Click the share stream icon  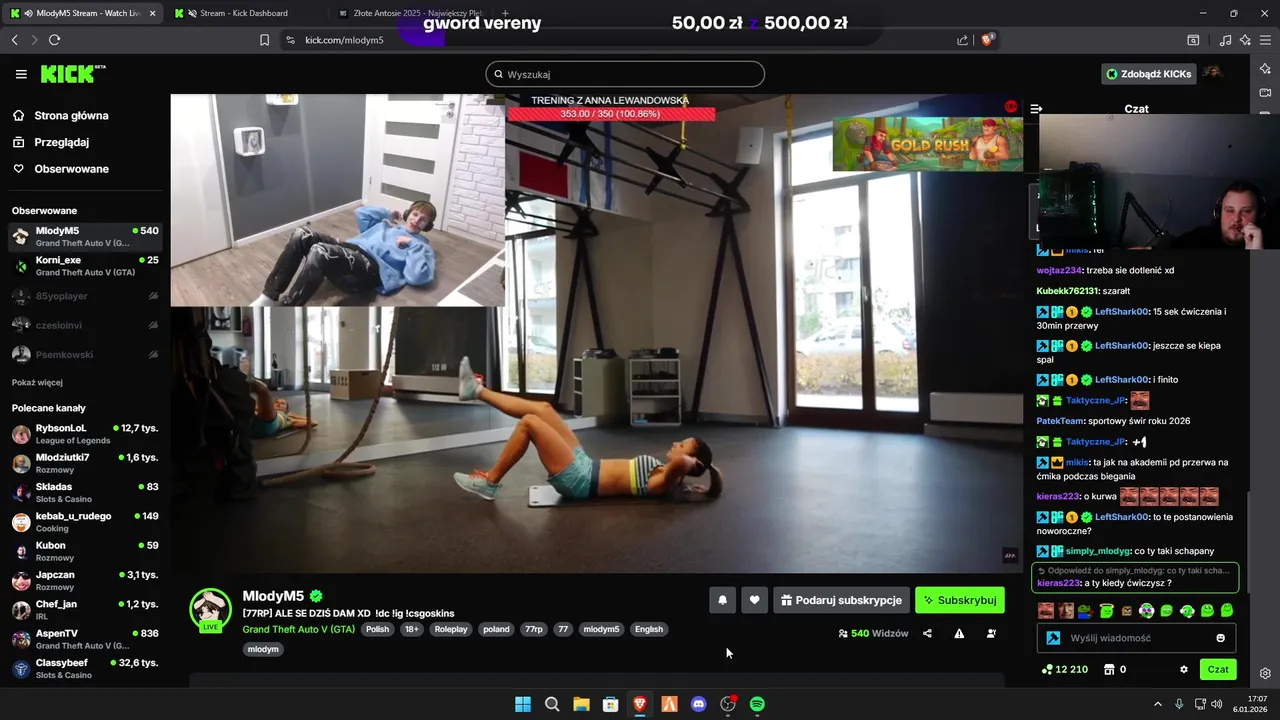[x=927, y=633]
